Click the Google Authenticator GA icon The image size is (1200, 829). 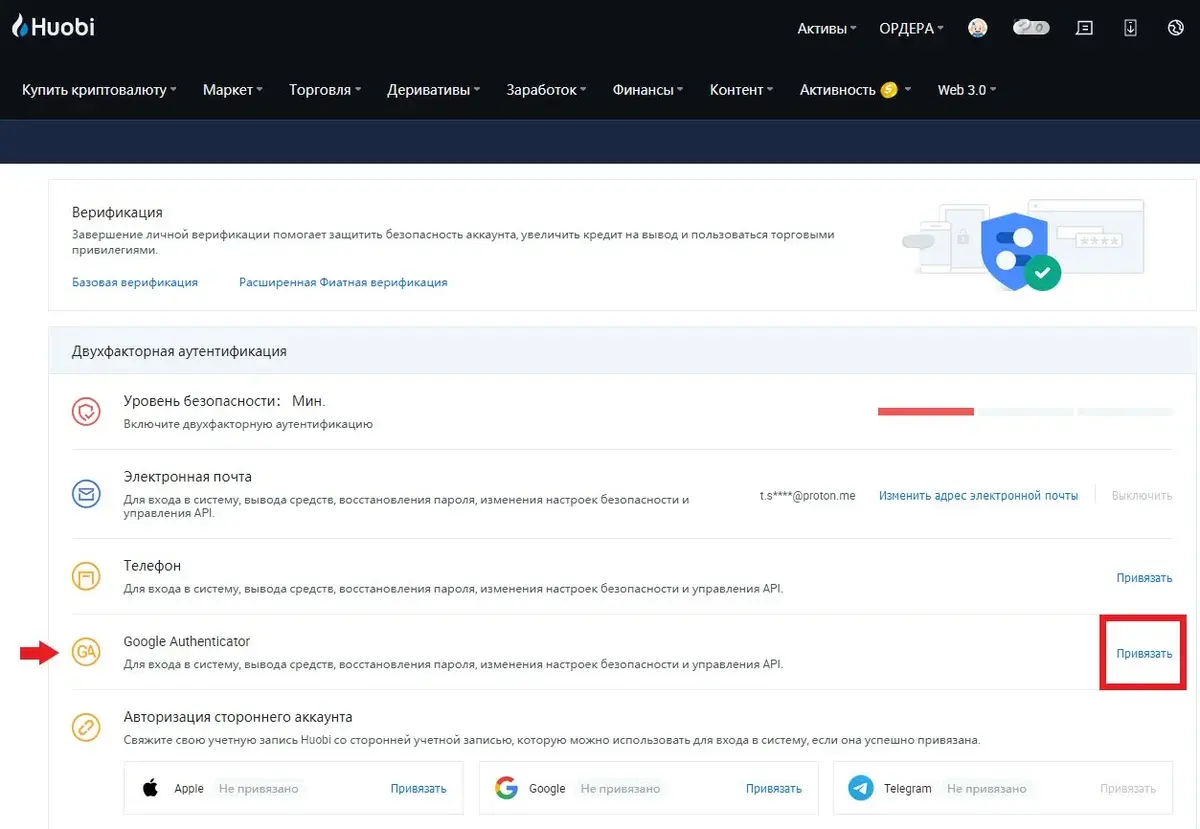pos(87,652)
